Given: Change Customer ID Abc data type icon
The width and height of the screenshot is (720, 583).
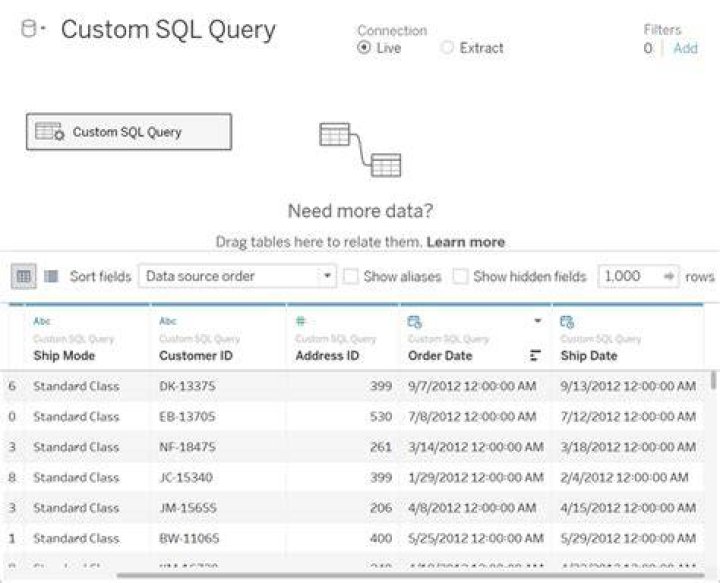Looking at the screenshot, I should [x=168, y=321].
